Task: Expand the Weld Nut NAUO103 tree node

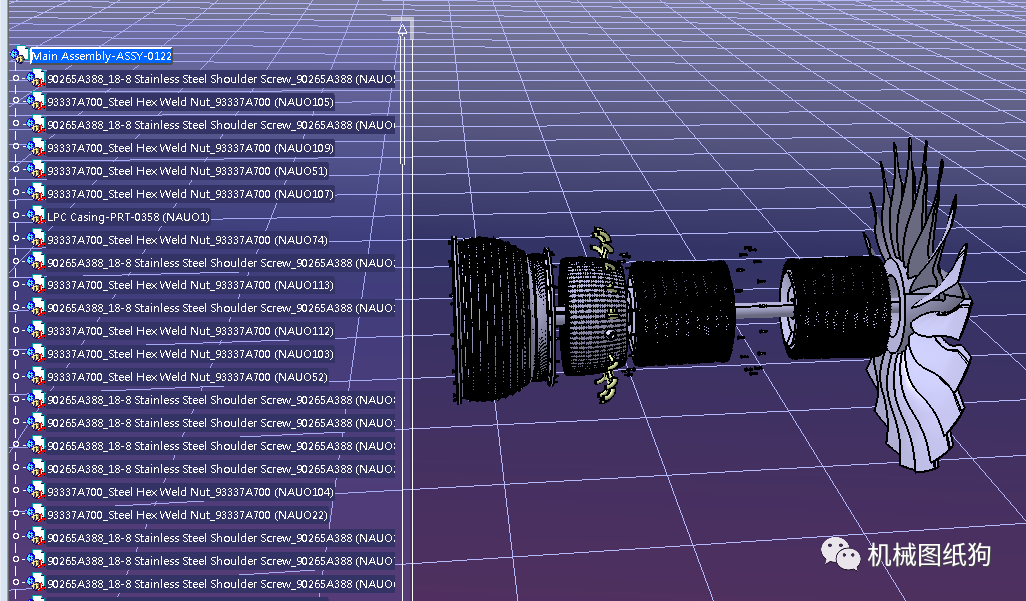Action: pyautogui.click(x=16, y=352)
